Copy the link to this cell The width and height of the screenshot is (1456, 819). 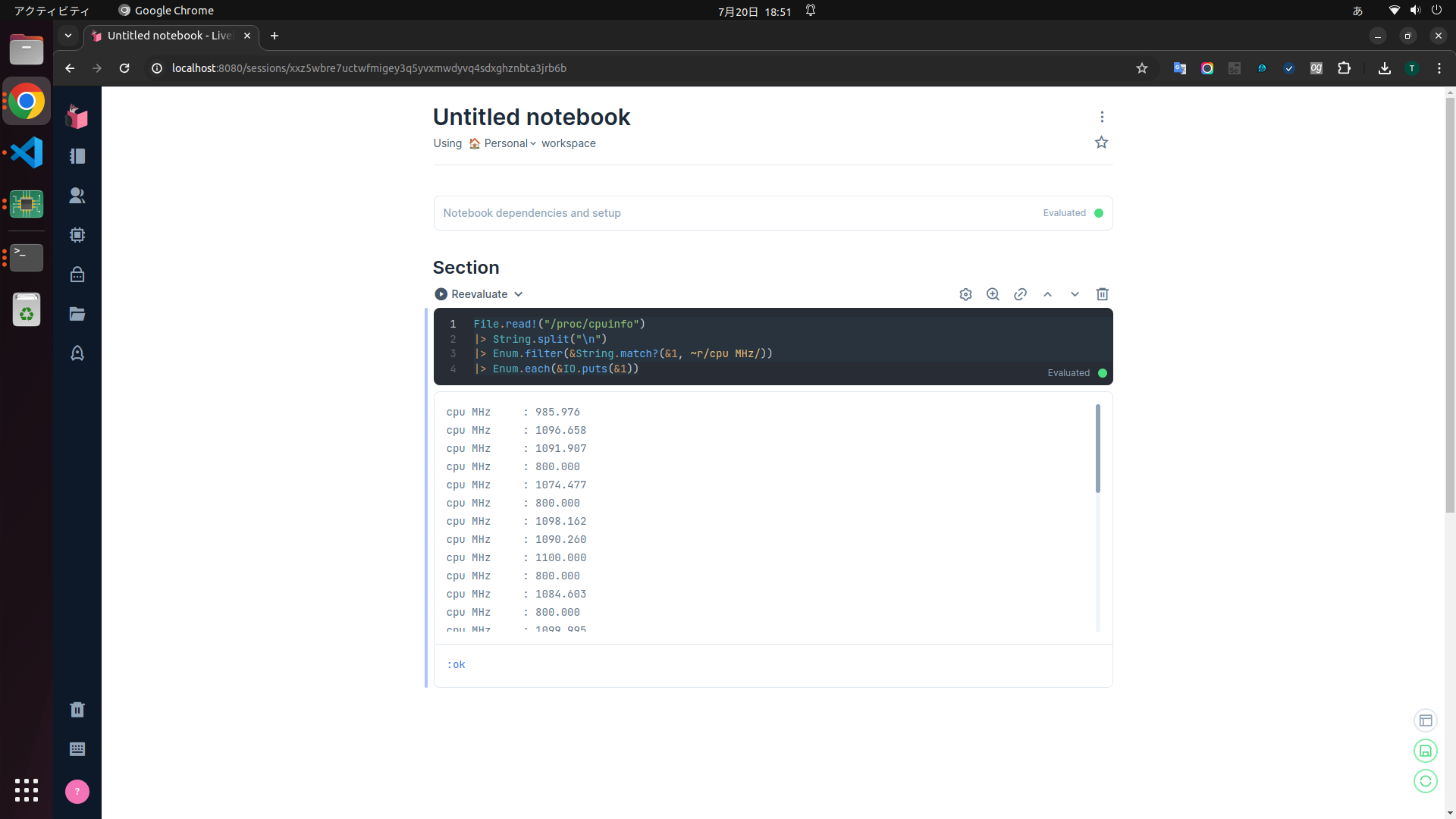(1020, 294)
